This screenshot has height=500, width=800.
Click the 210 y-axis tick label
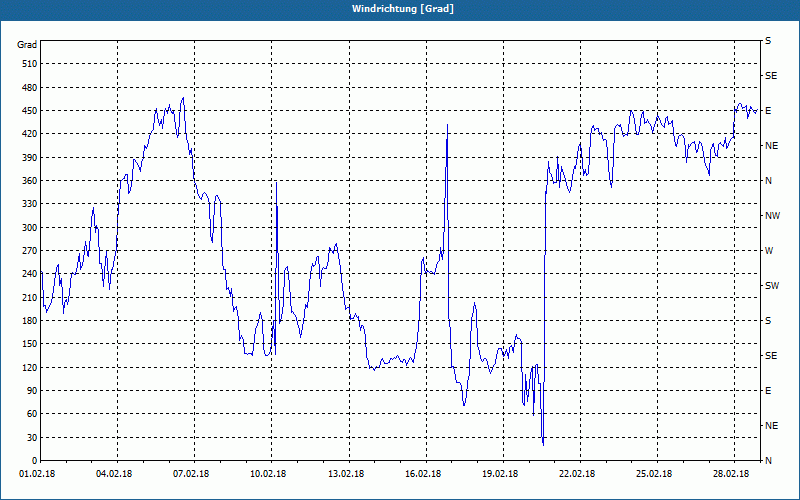(30, 297)
